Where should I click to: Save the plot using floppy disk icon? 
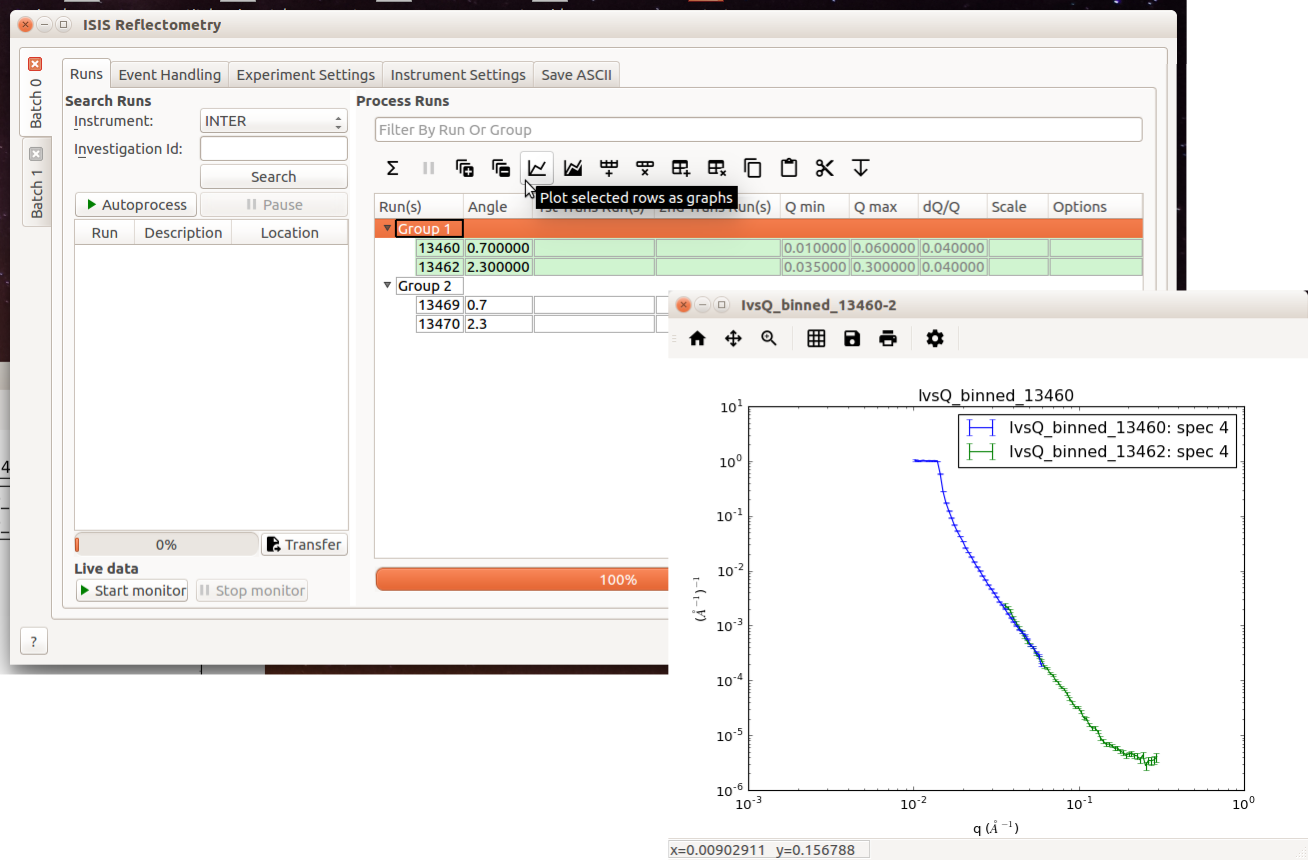(852, 339)
